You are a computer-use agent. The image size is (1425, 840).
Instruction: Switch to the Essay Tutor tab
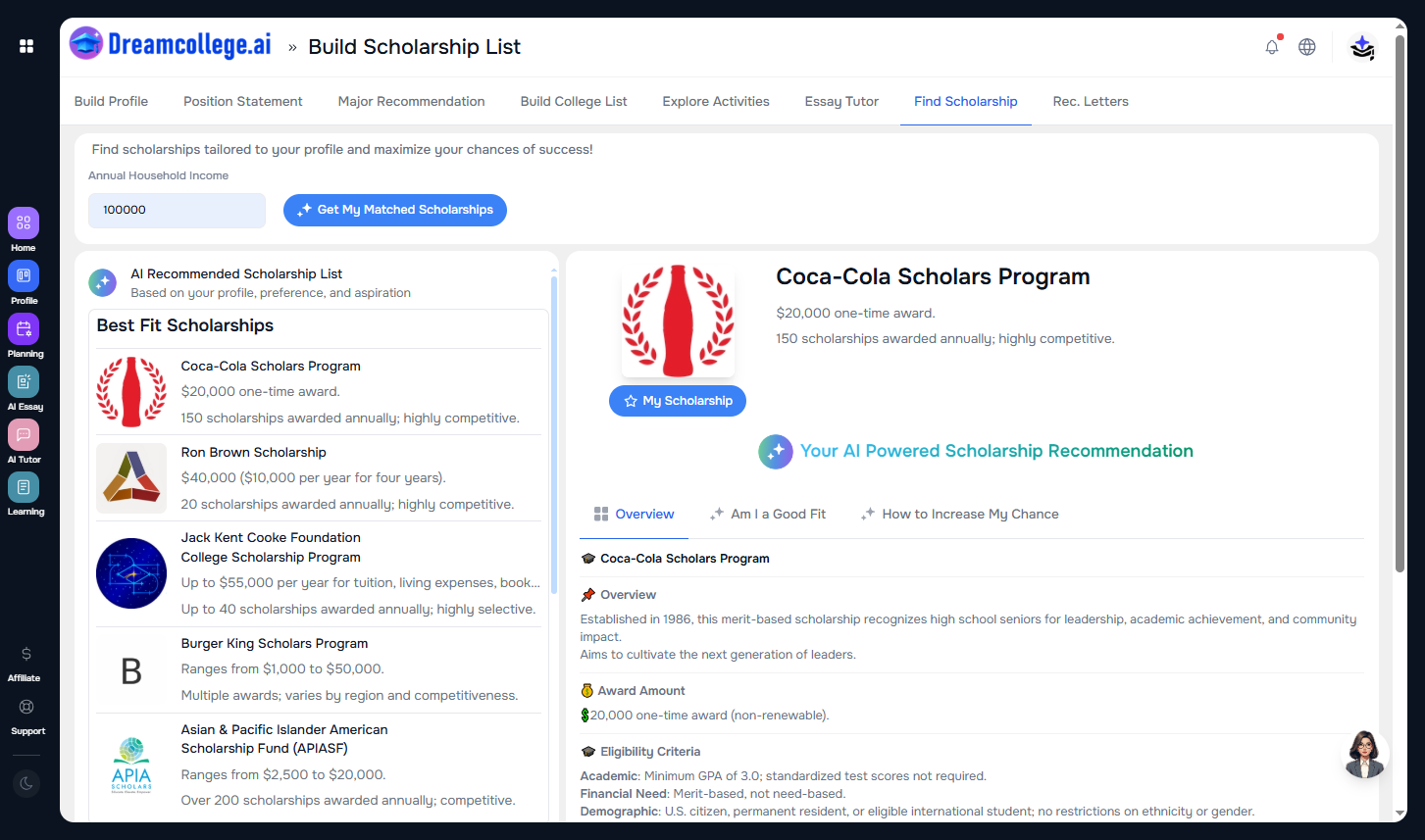point(841,101)
